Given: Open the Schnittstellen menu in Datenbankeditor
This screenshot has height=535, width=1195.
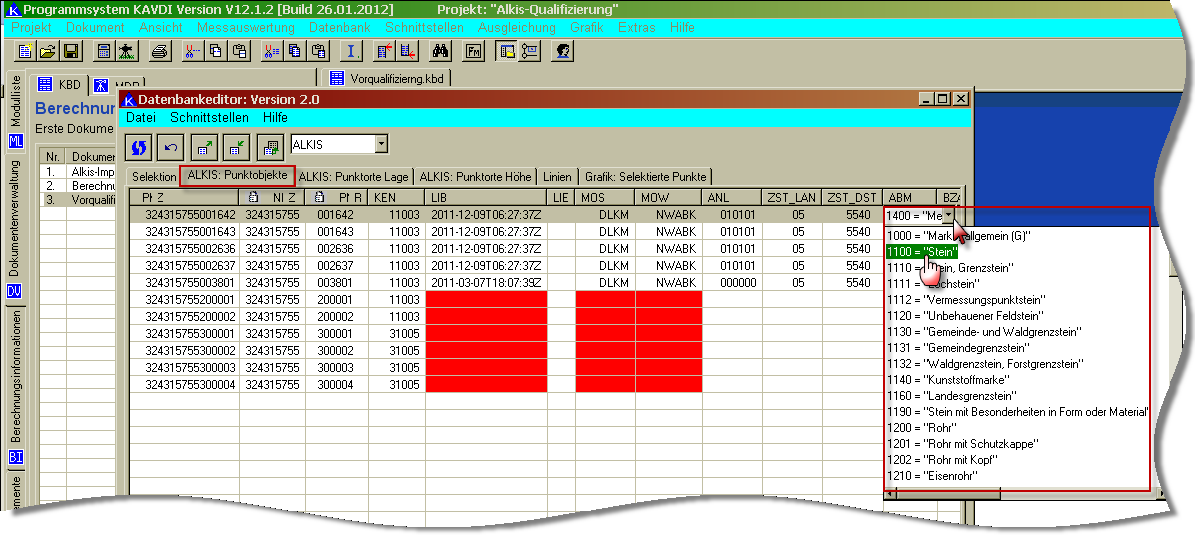Looking at the screenshot, I should [208, 118].
